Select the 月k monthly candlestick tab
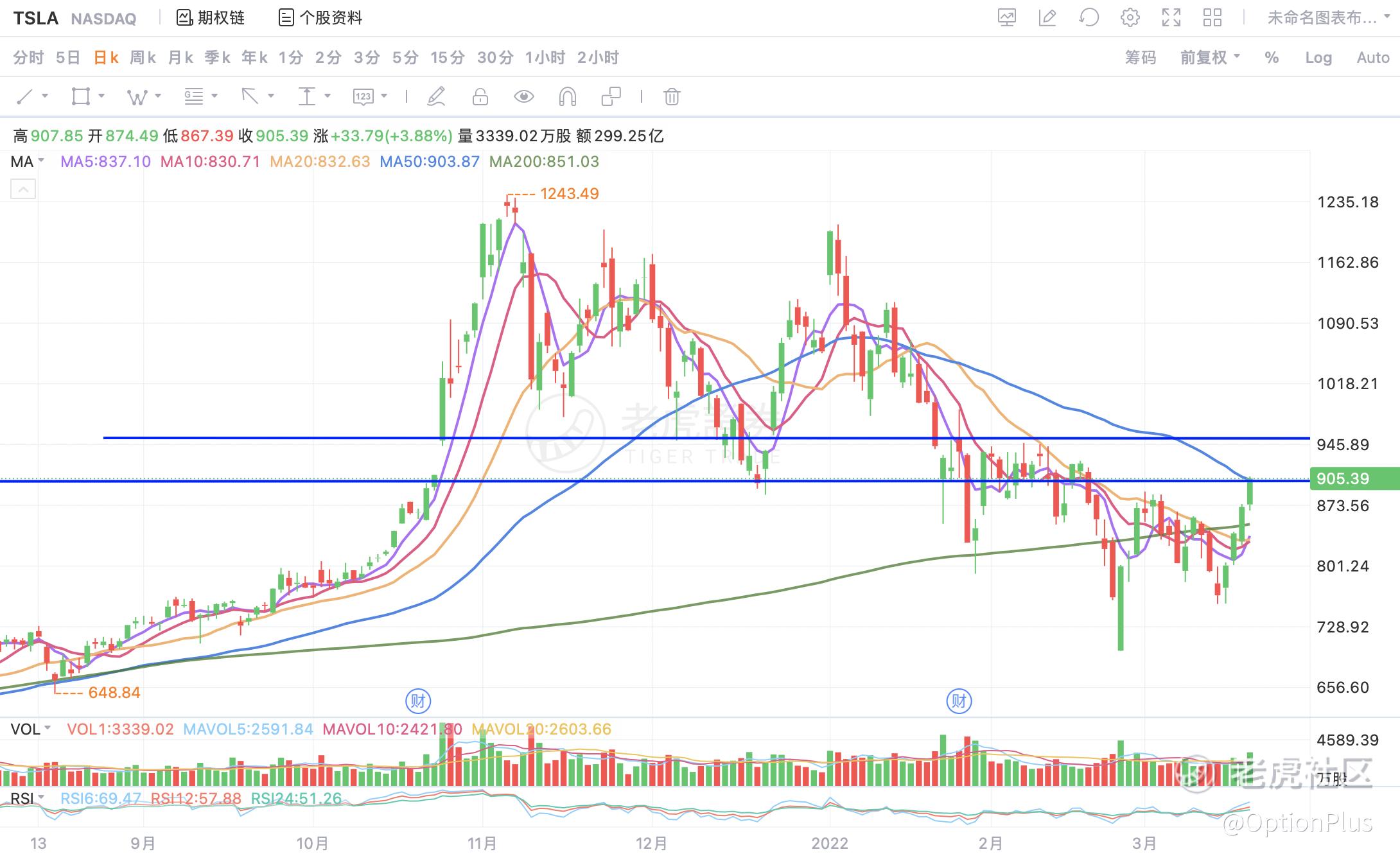1400x854 pixels. pos(180,58)
